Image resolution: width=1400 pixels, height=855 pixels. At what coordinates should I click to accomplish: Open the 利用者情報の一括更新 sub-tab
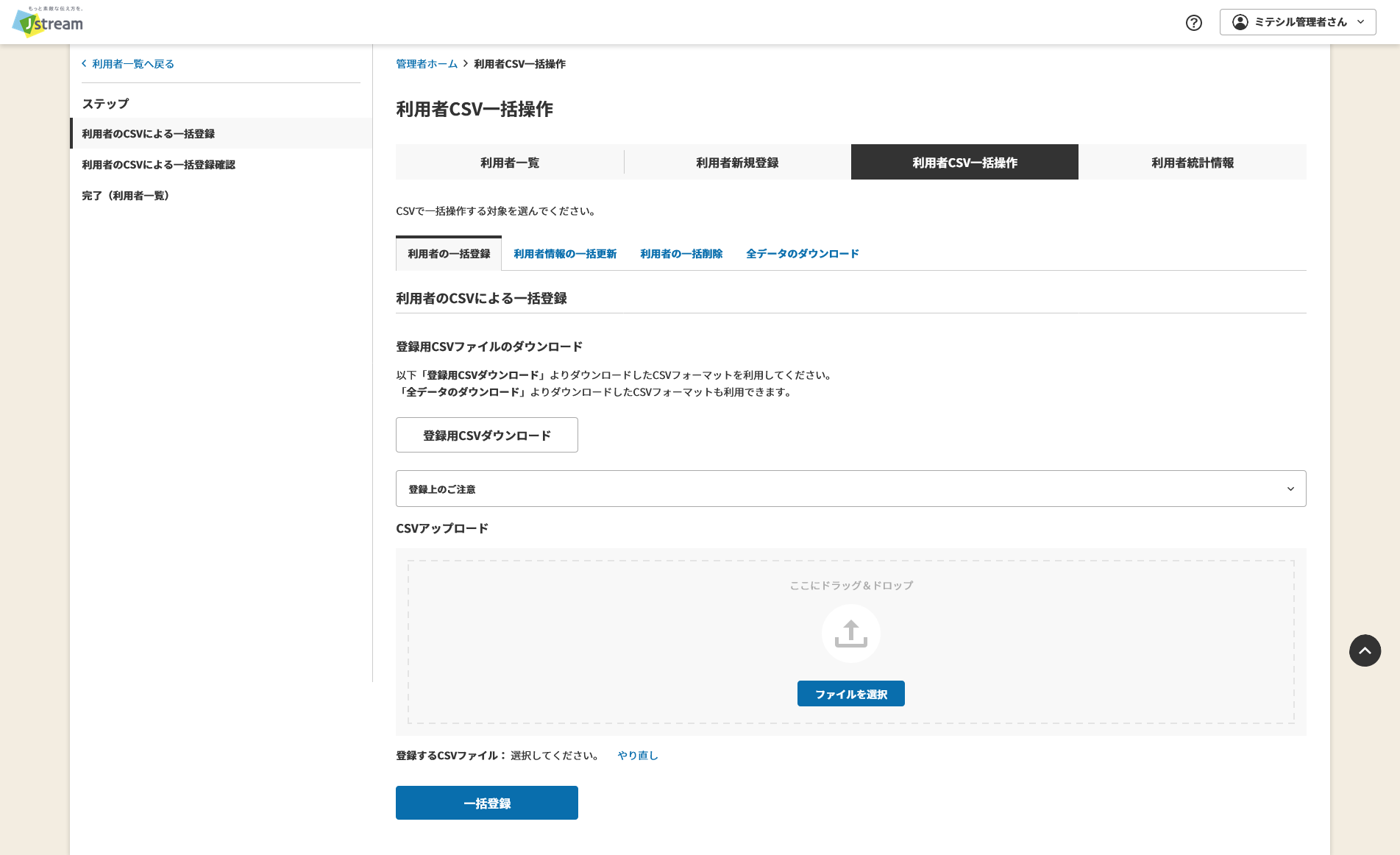(x=565, y=254)
